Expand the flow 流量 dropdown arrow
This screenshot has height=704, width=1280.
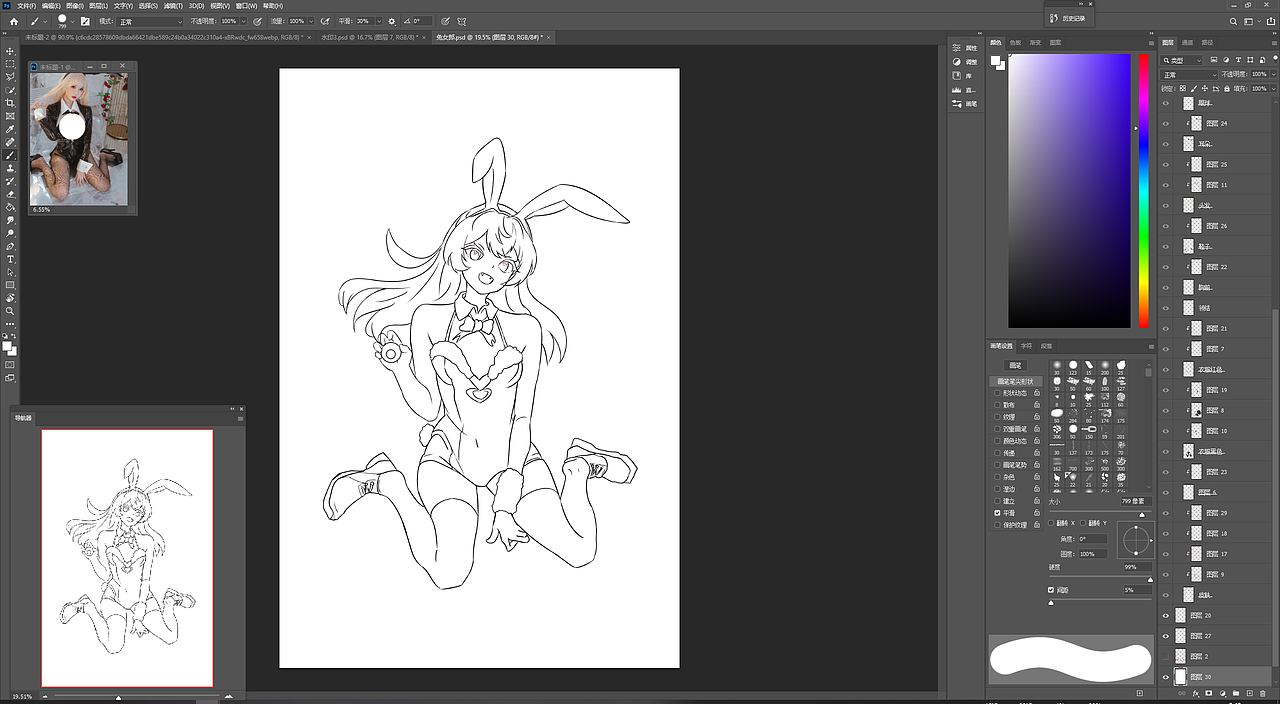(x=311, y=21)
